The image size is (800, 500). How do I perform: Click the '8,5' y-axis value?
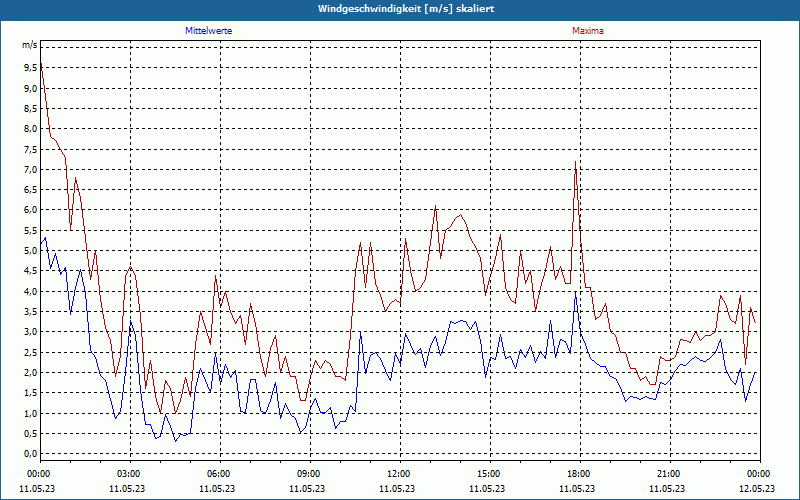pos(31,109)
